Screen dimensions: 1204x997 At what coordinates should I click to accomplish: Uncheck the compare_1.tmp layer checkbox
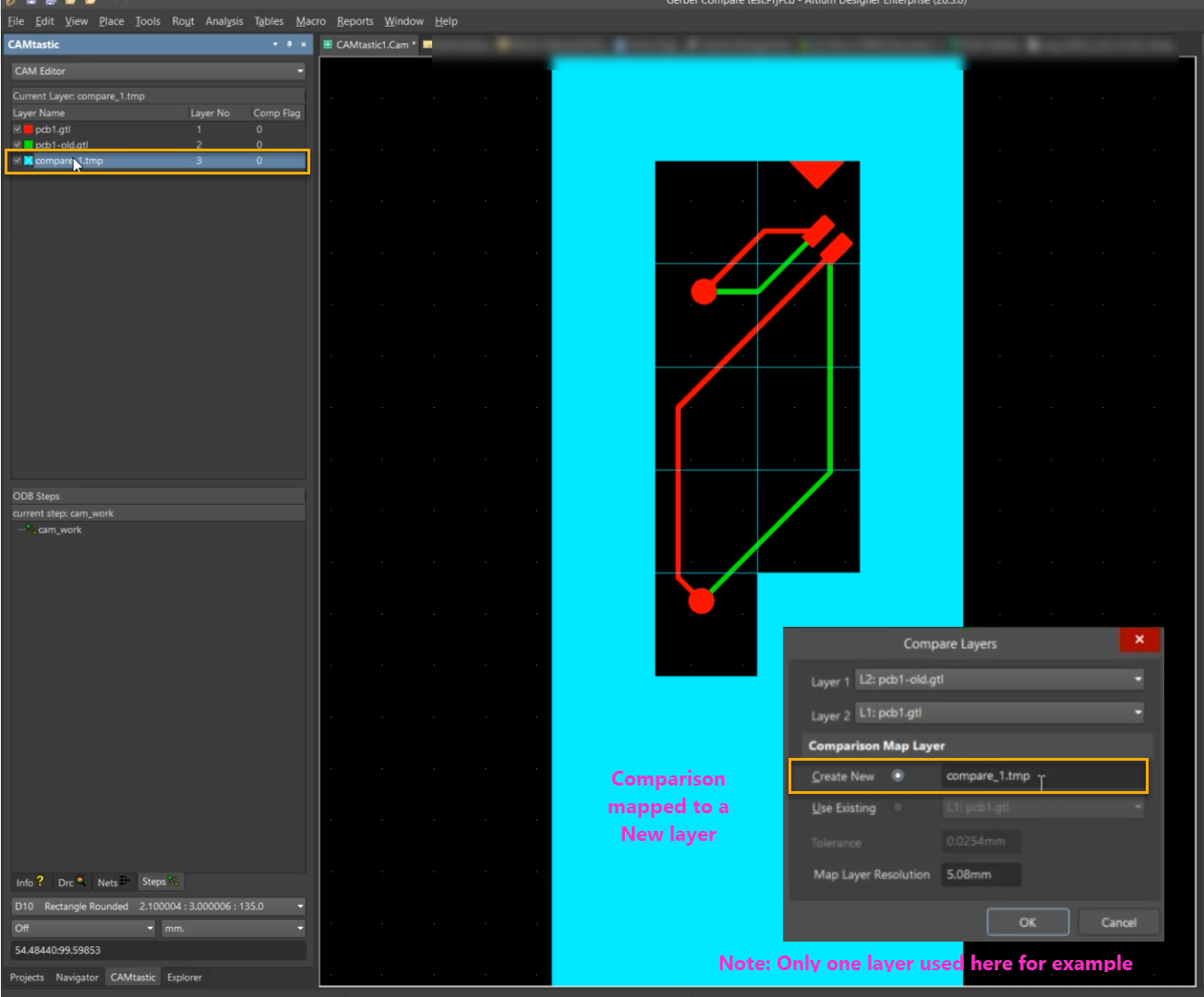pos(18,161)
